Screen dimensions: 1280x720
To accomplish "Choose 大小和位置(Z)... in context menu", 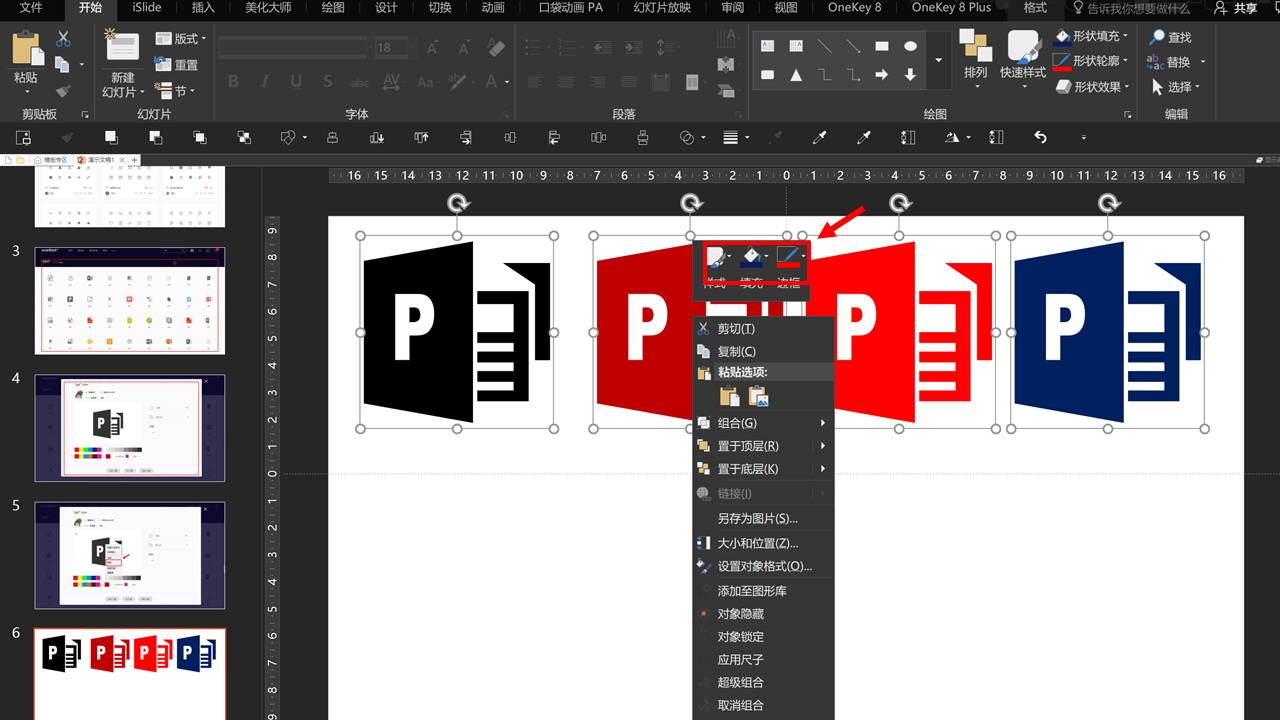I will click(763, 543).
